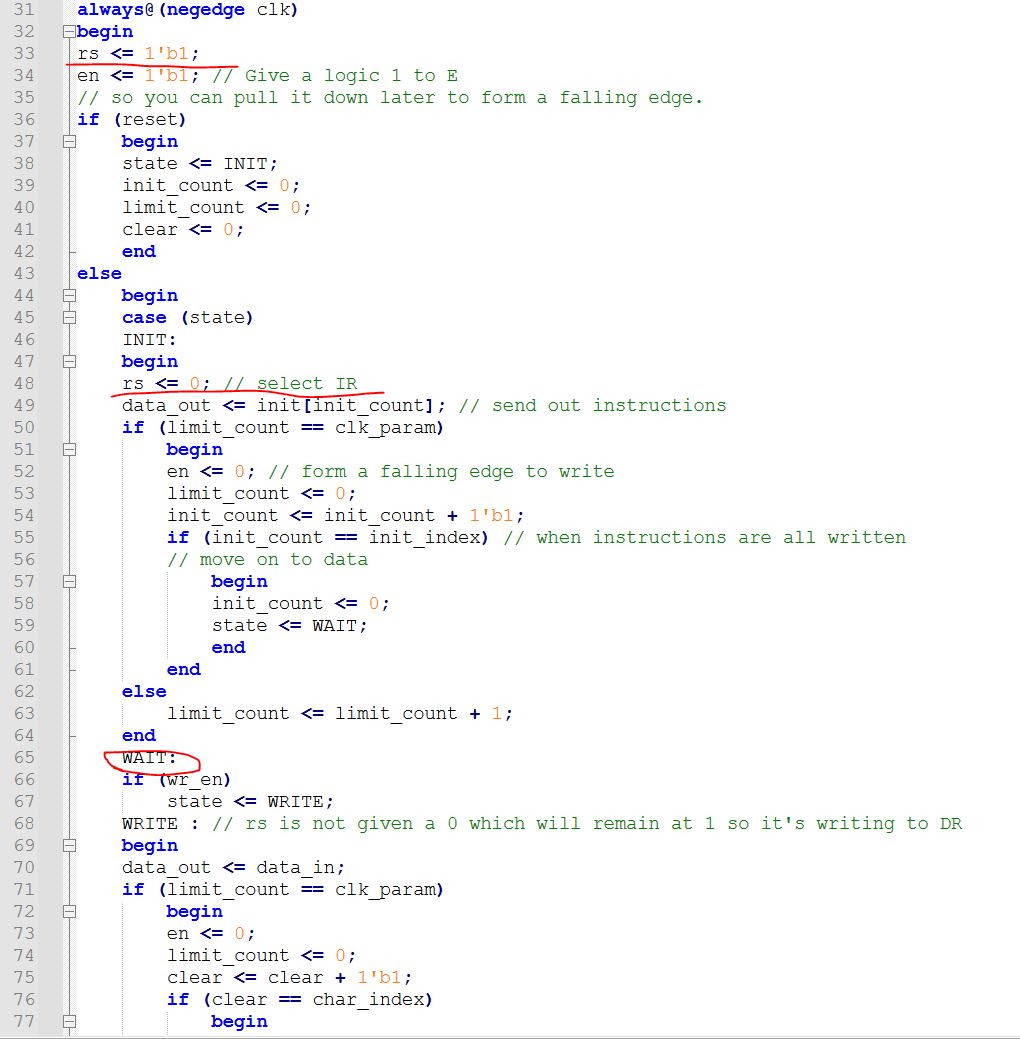Click line number 65 in the margin

(24, 758)
